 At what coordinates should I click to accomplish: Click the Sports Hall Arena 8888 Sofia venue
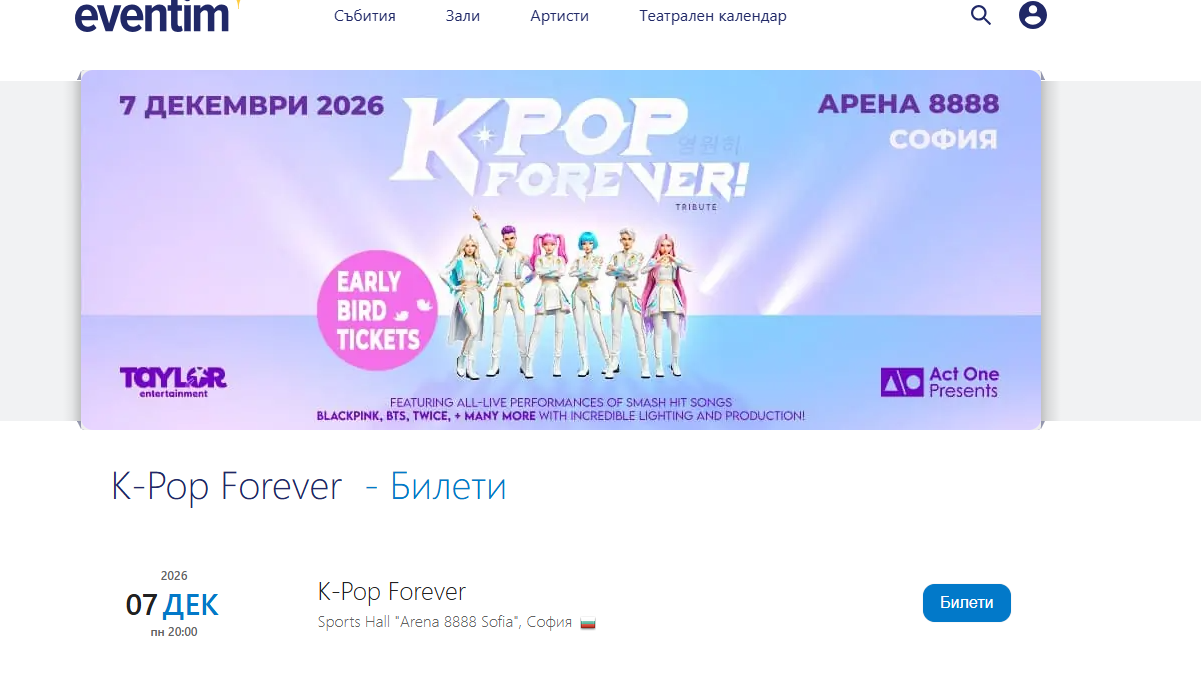(445, 622)
